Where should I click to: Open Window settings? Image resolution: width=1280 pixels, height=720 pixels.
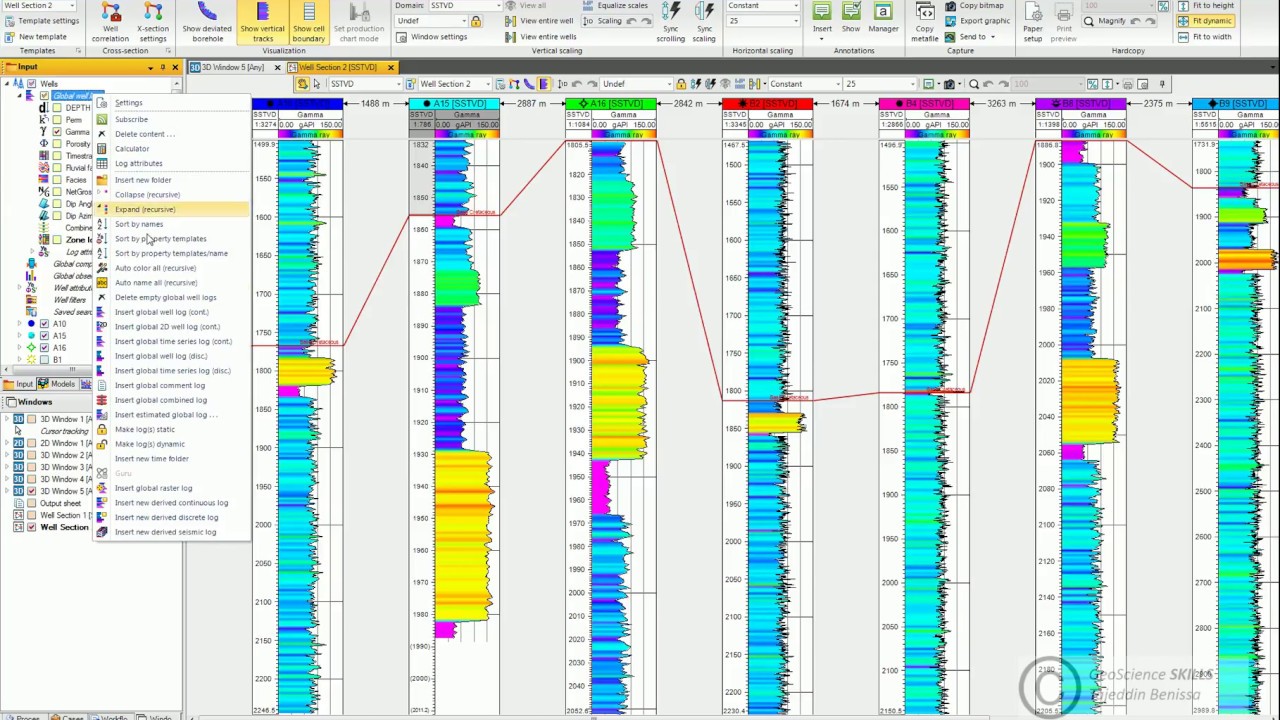pos(431,37)
